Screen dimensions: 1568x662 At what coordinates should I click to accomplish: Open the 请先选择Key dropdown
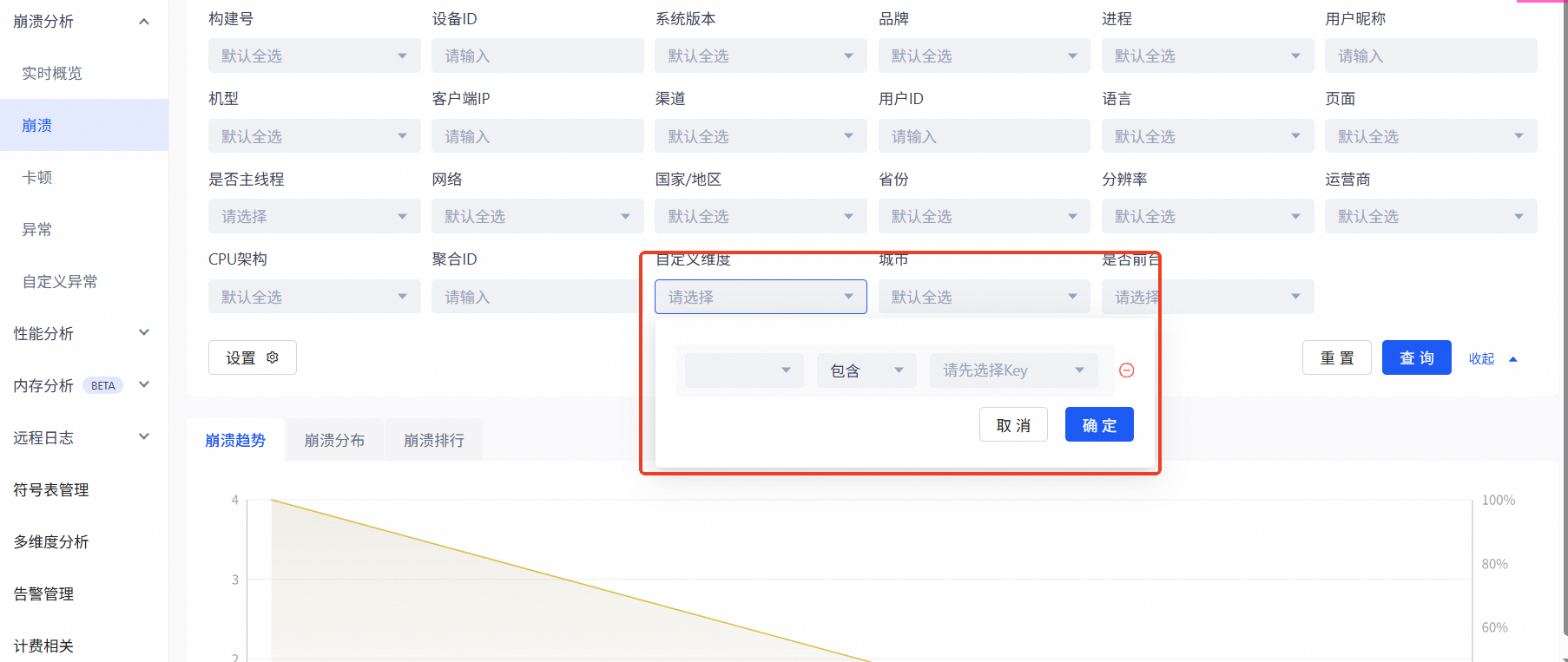[x=1013, y=370]
